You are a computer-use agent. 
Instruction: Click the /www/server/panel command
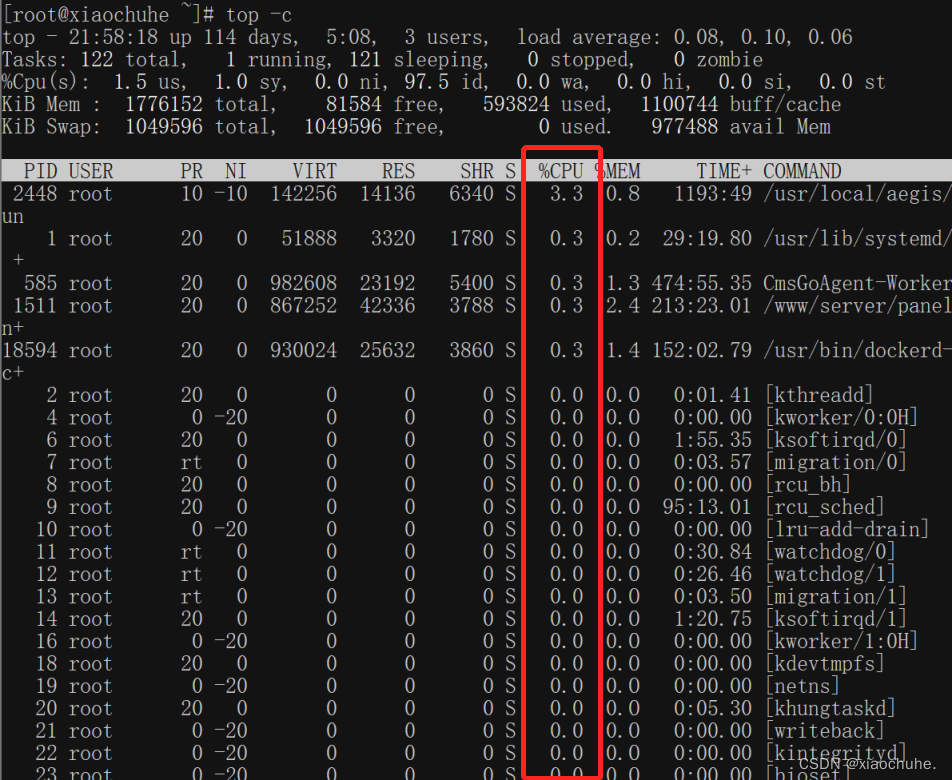click(857, 305)
